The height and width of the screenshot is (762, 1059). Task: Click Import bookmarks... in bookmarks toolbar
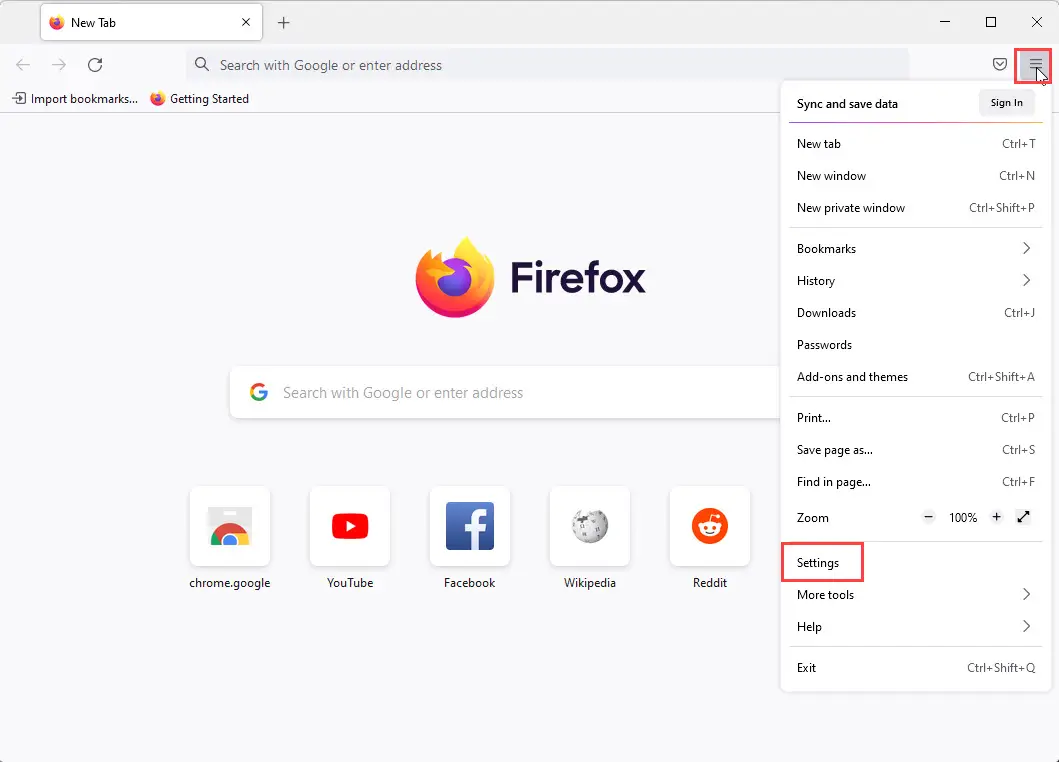75,99
